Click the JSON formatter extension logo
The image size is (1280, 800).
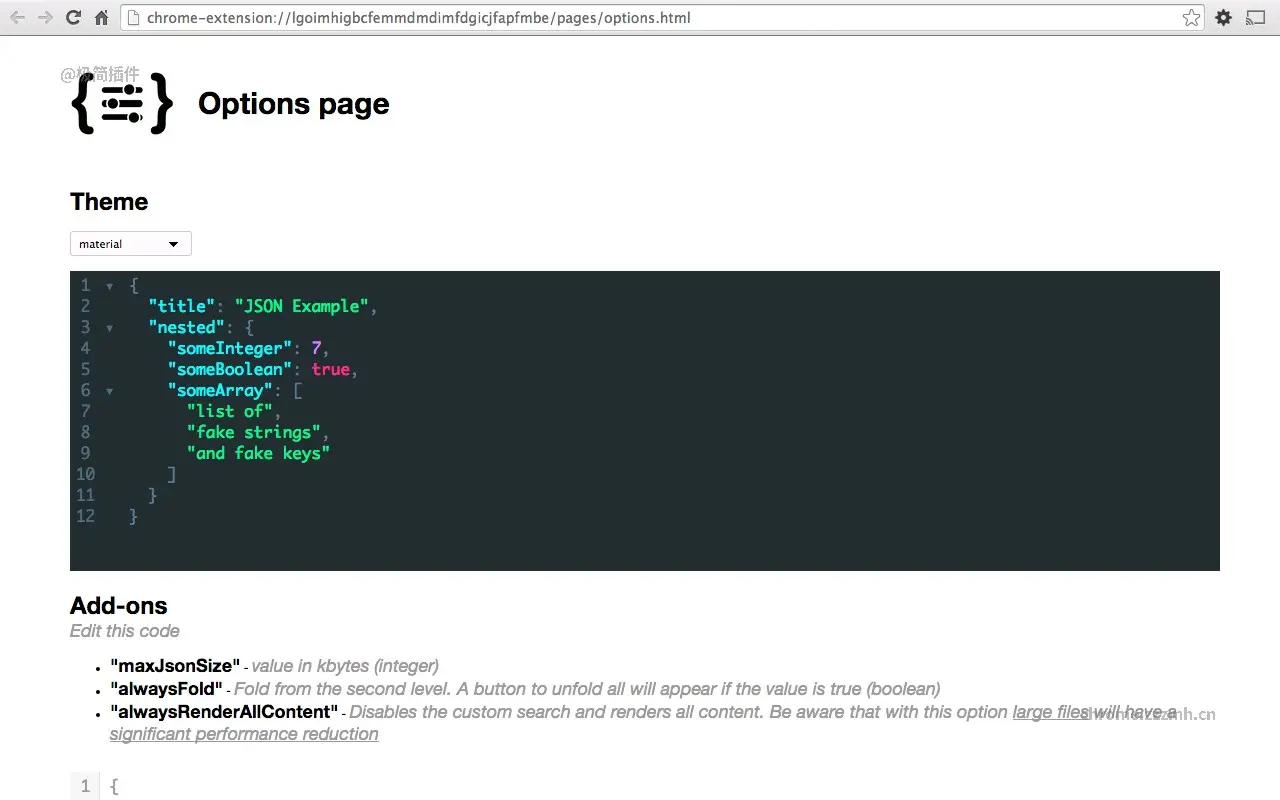point(120,105)
